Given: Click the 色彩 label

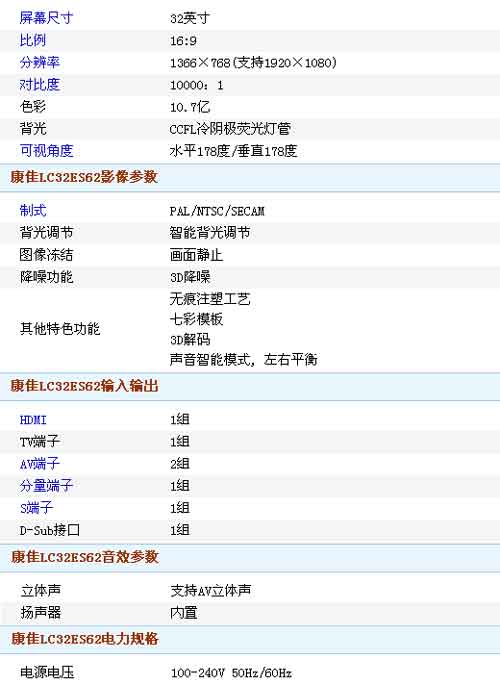Looking at the screenshot, I should pyautogui.click(x=33, y=106).
